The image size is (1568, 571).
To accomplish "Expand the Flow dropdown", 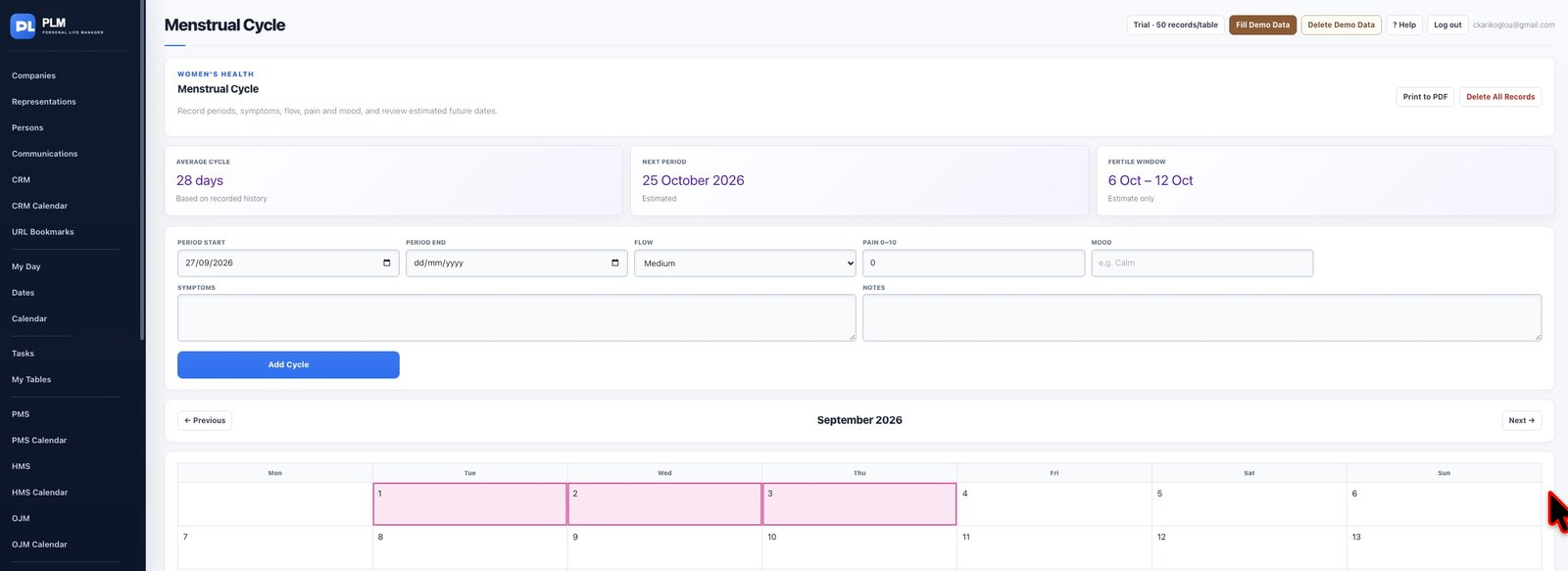I will click(x=745, y=262).
